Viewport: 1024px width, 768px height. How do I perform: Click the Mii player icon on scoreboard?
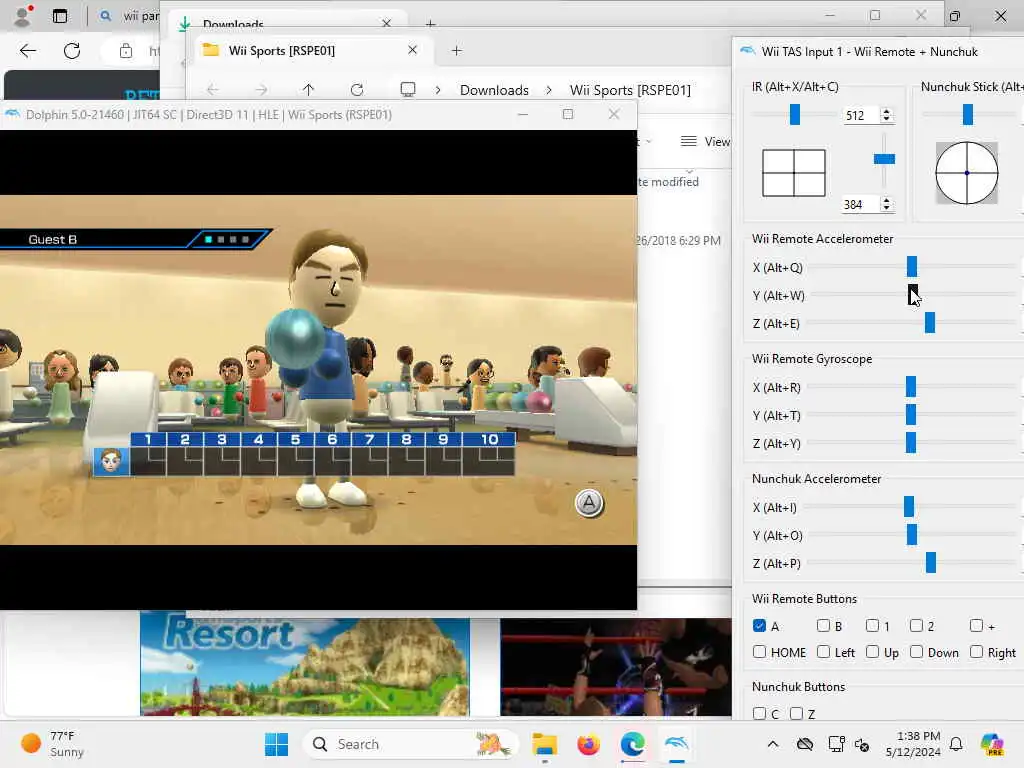[x=111, y=461]
